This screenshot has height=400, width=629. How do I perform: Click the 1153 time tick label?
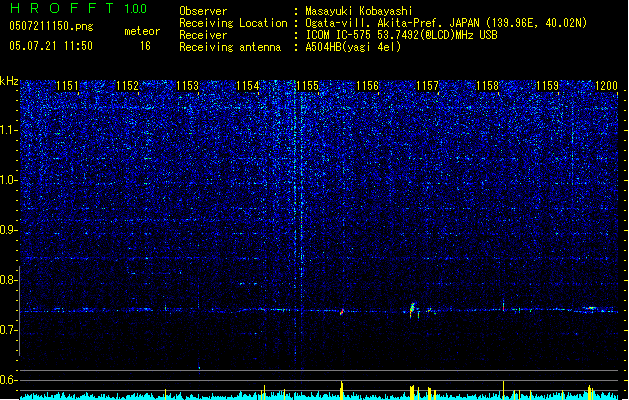click(187, 86)
